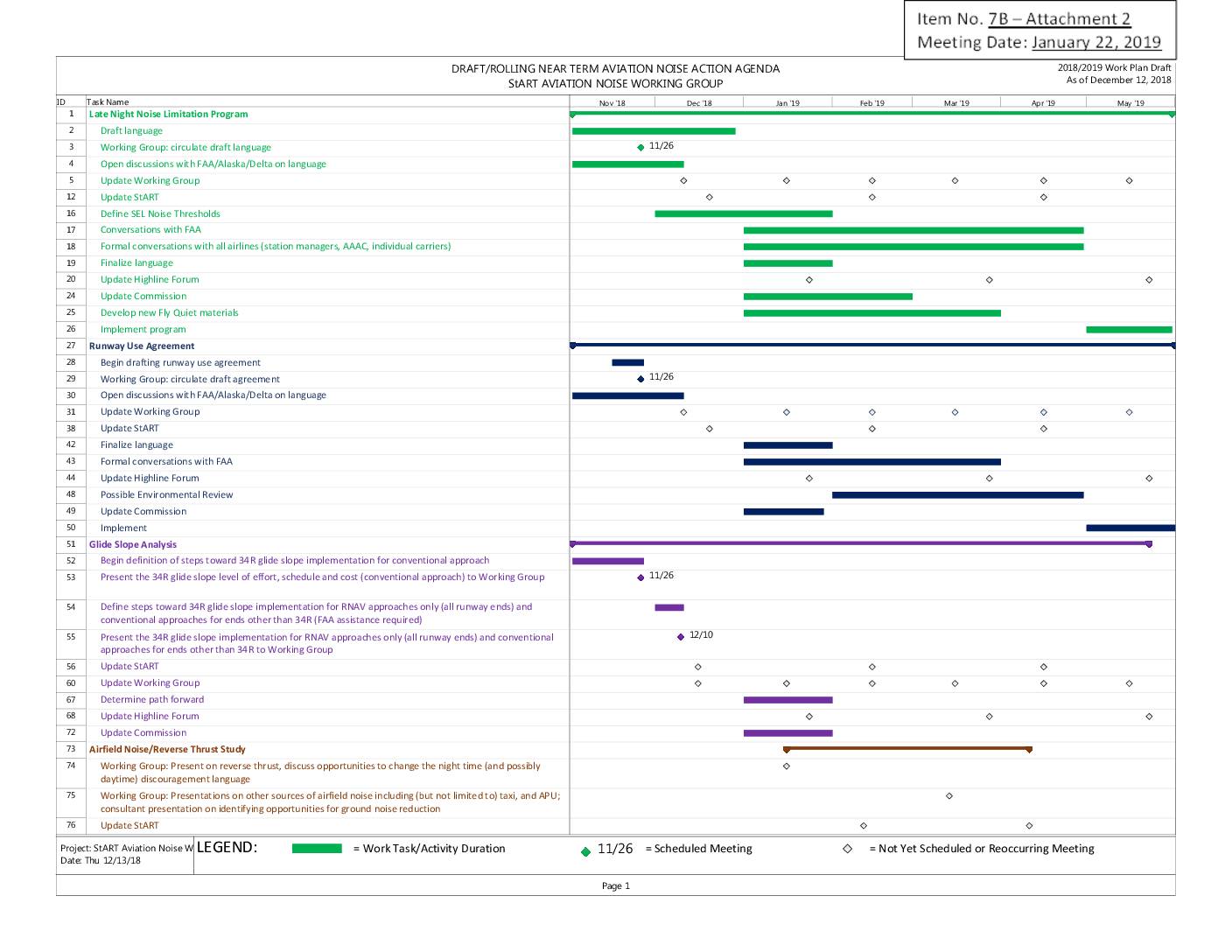Click the green 11/26 milestone diamond in row 3
The width and height of the screenshot is (1232, 952).
point(640,148)
